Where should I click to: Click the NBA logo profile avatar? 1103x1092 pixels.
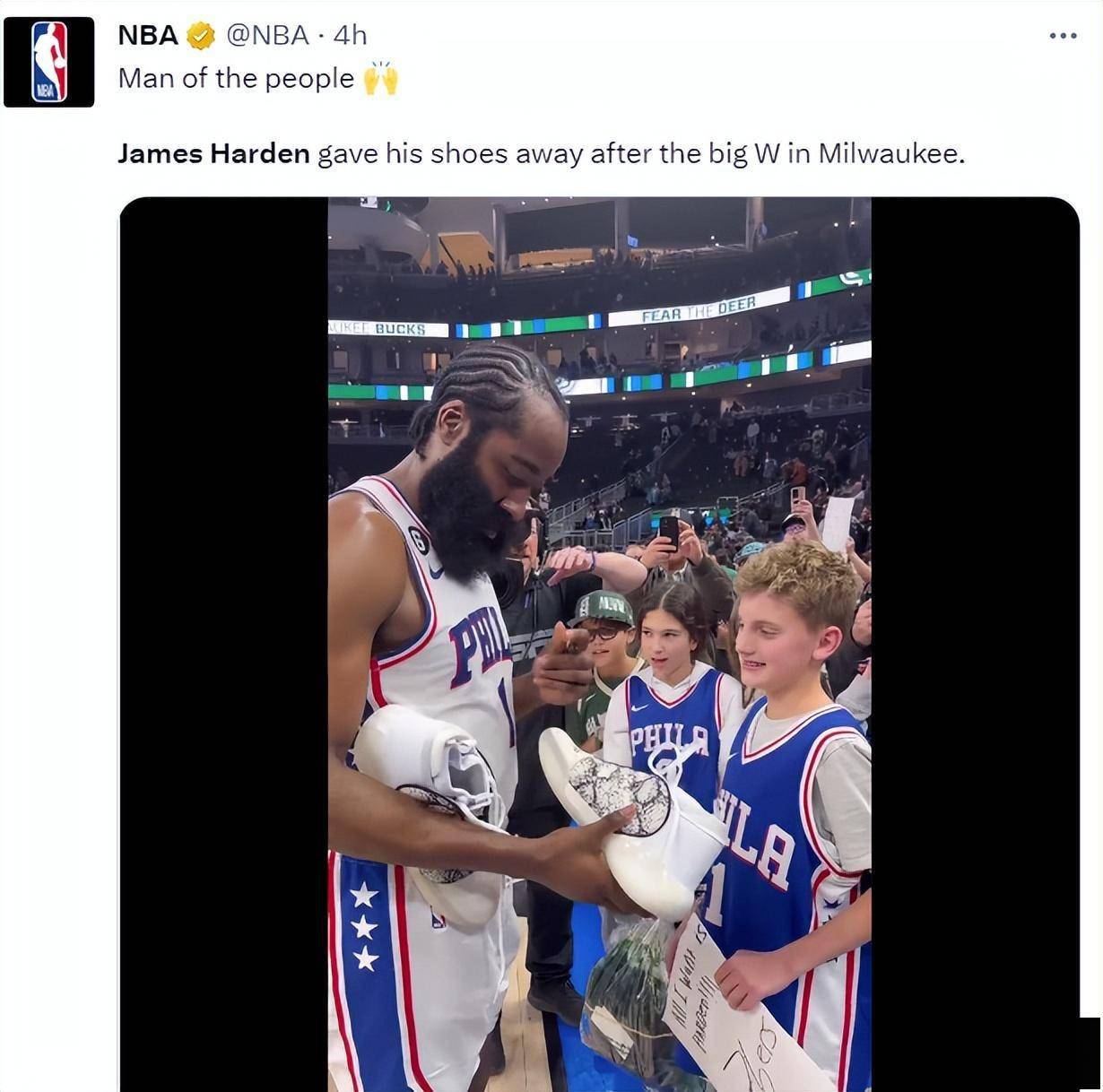[49, 62]
